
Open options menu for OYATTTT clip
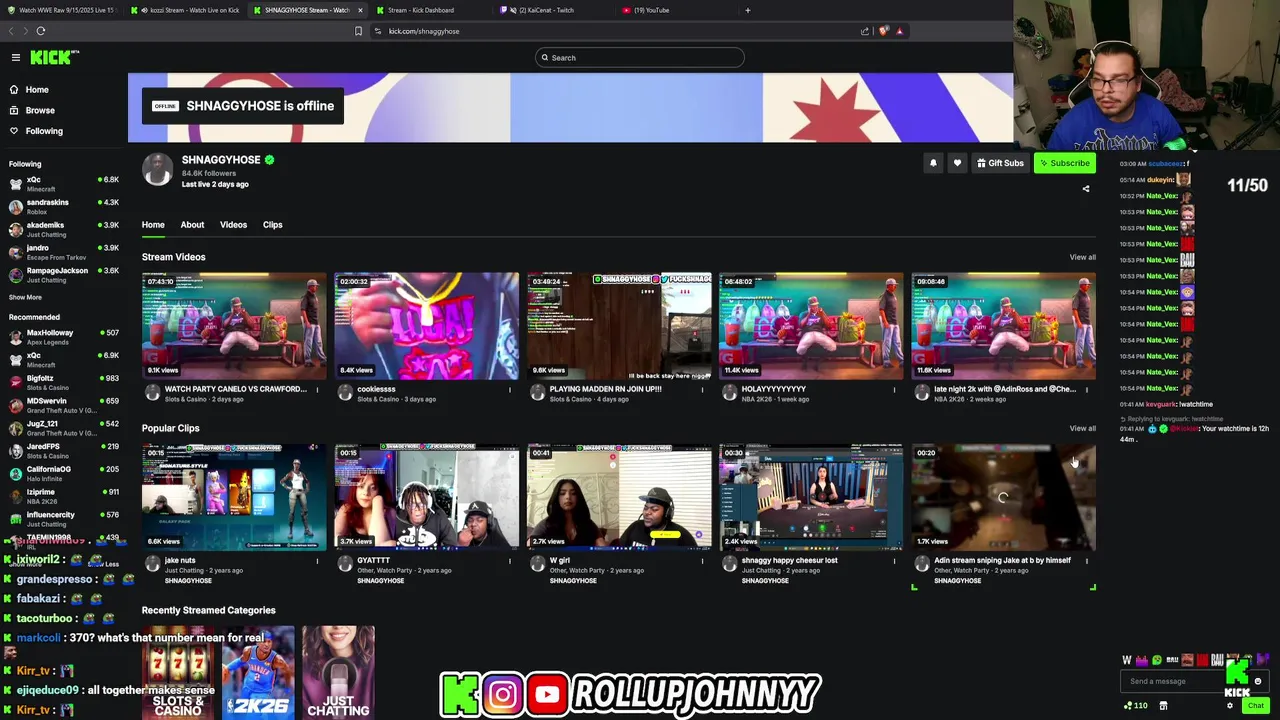(510, 561)
